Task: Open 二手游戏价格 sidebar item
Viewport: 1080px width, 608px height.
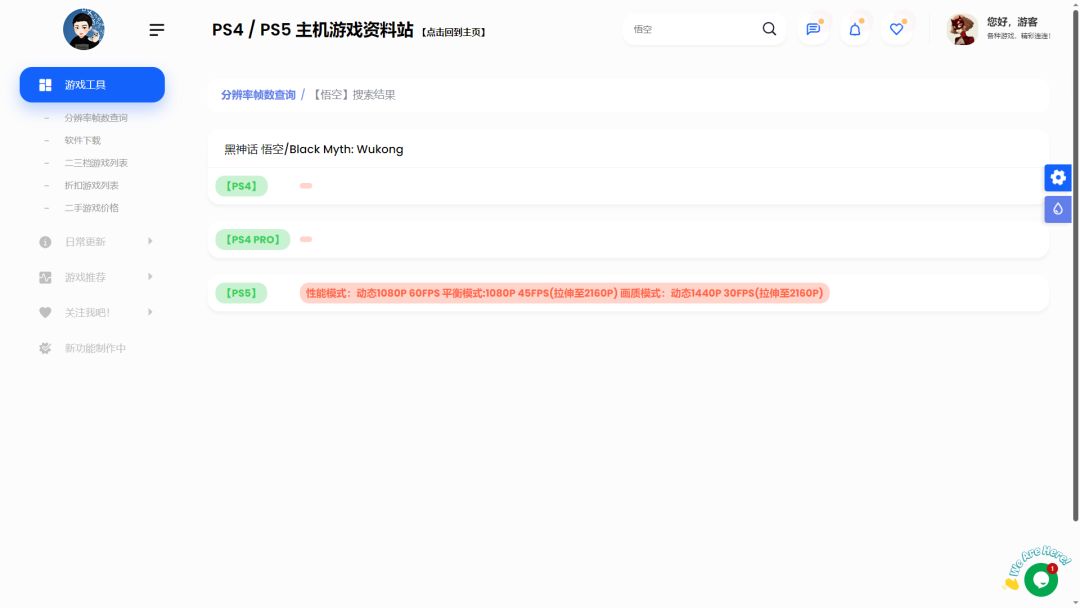Action: click(x=92, y=208)
